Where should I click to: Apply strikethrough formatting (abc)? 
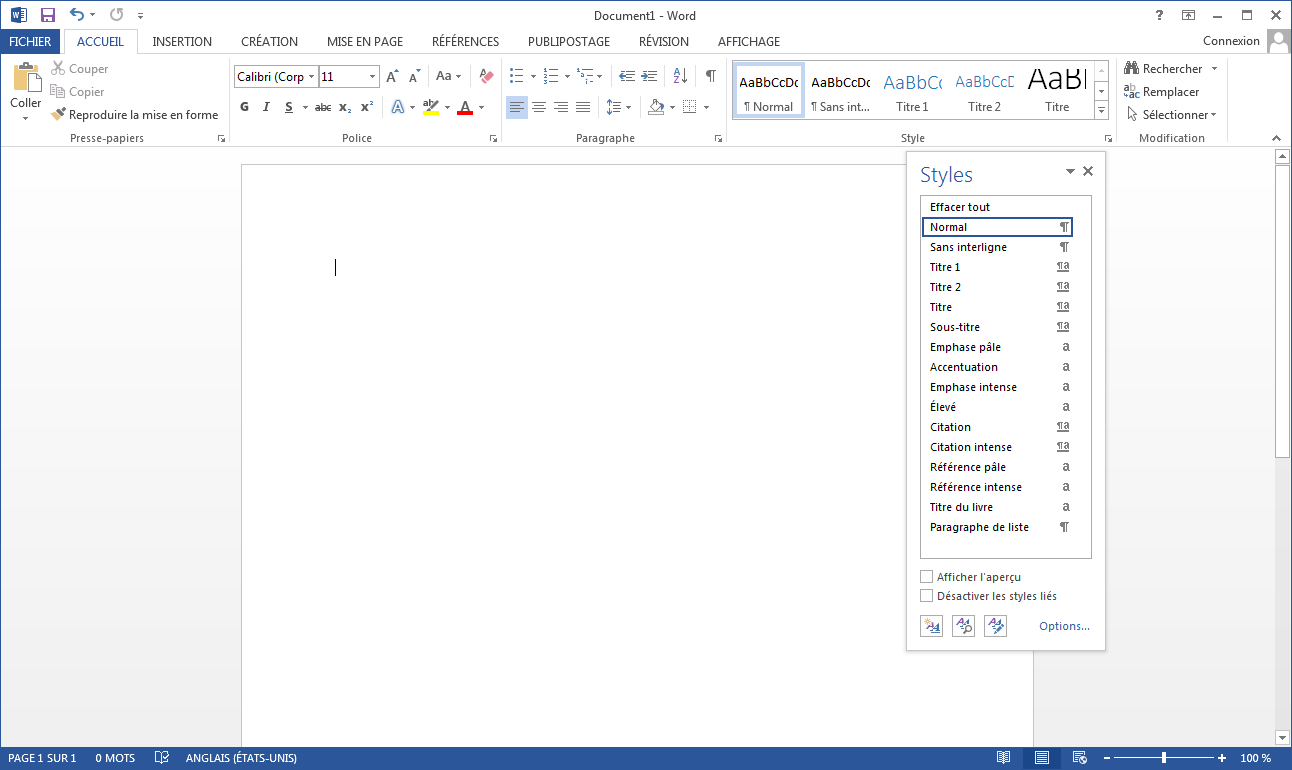(322, 107)
